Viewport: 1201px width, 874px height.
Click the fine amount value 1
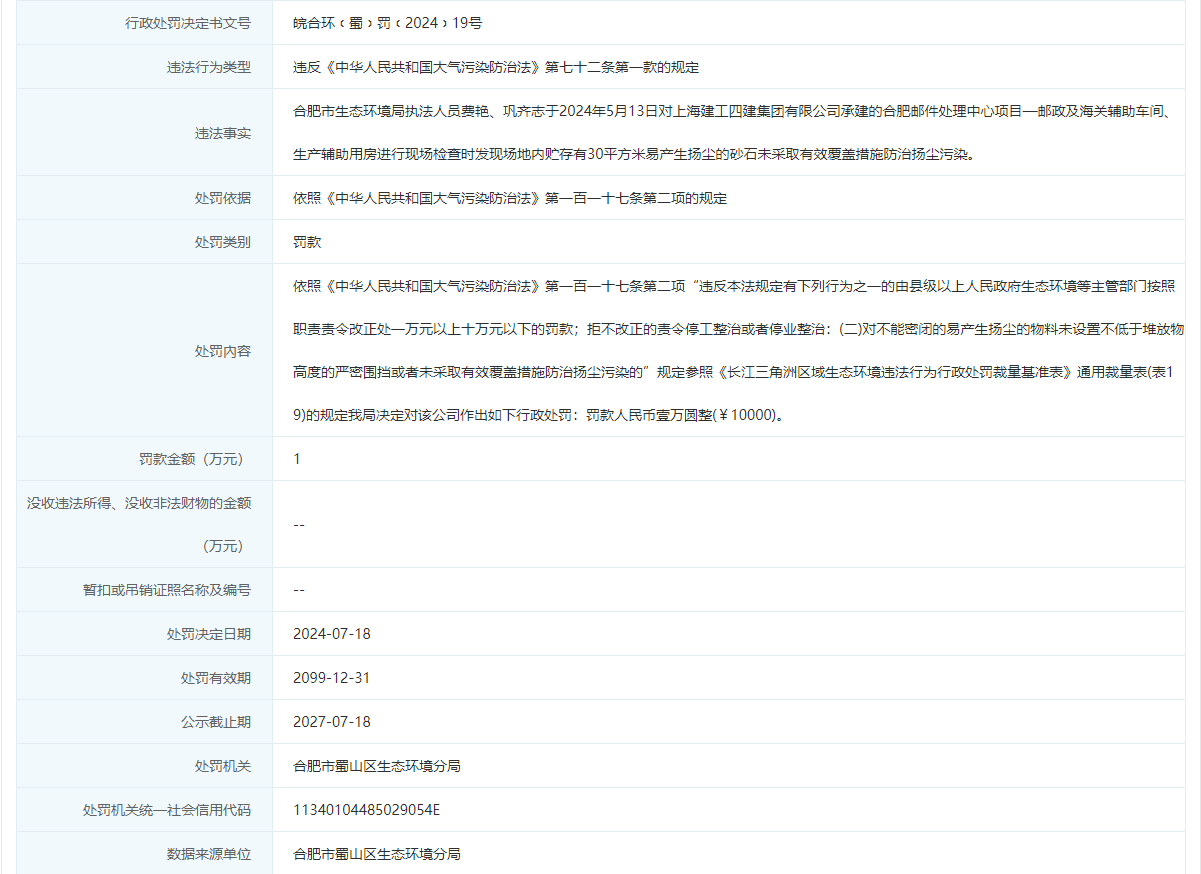click(x=297, y=459)
